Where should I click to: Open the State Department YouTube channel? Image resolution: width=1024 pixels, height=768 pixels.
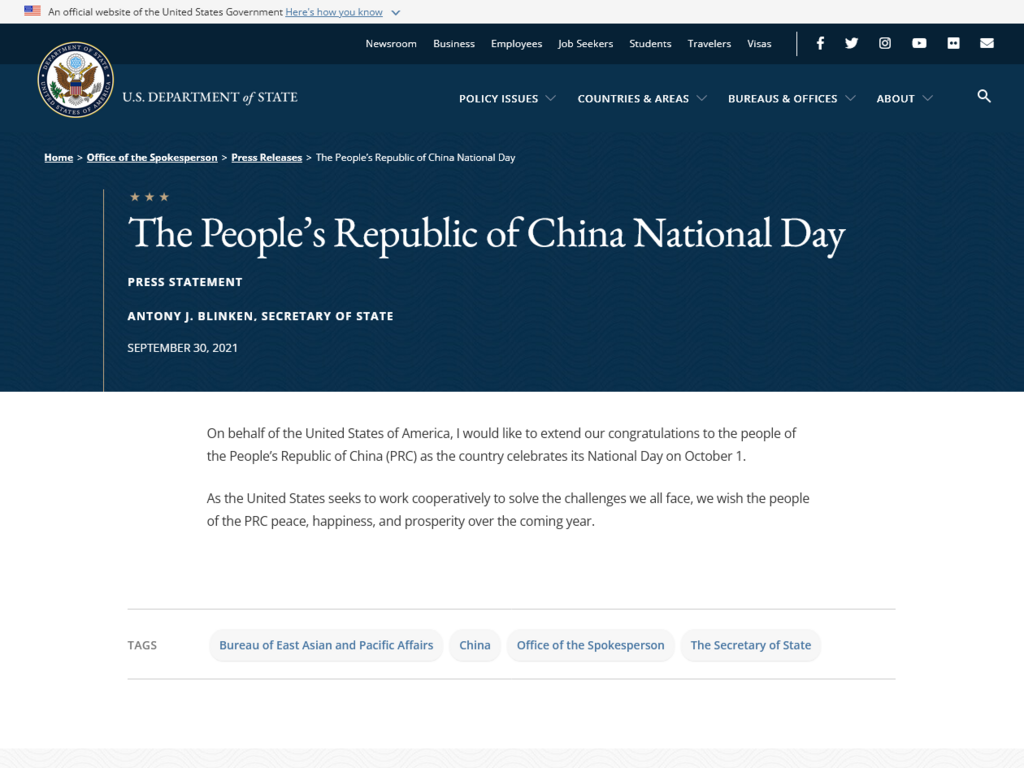coord(919,43)
